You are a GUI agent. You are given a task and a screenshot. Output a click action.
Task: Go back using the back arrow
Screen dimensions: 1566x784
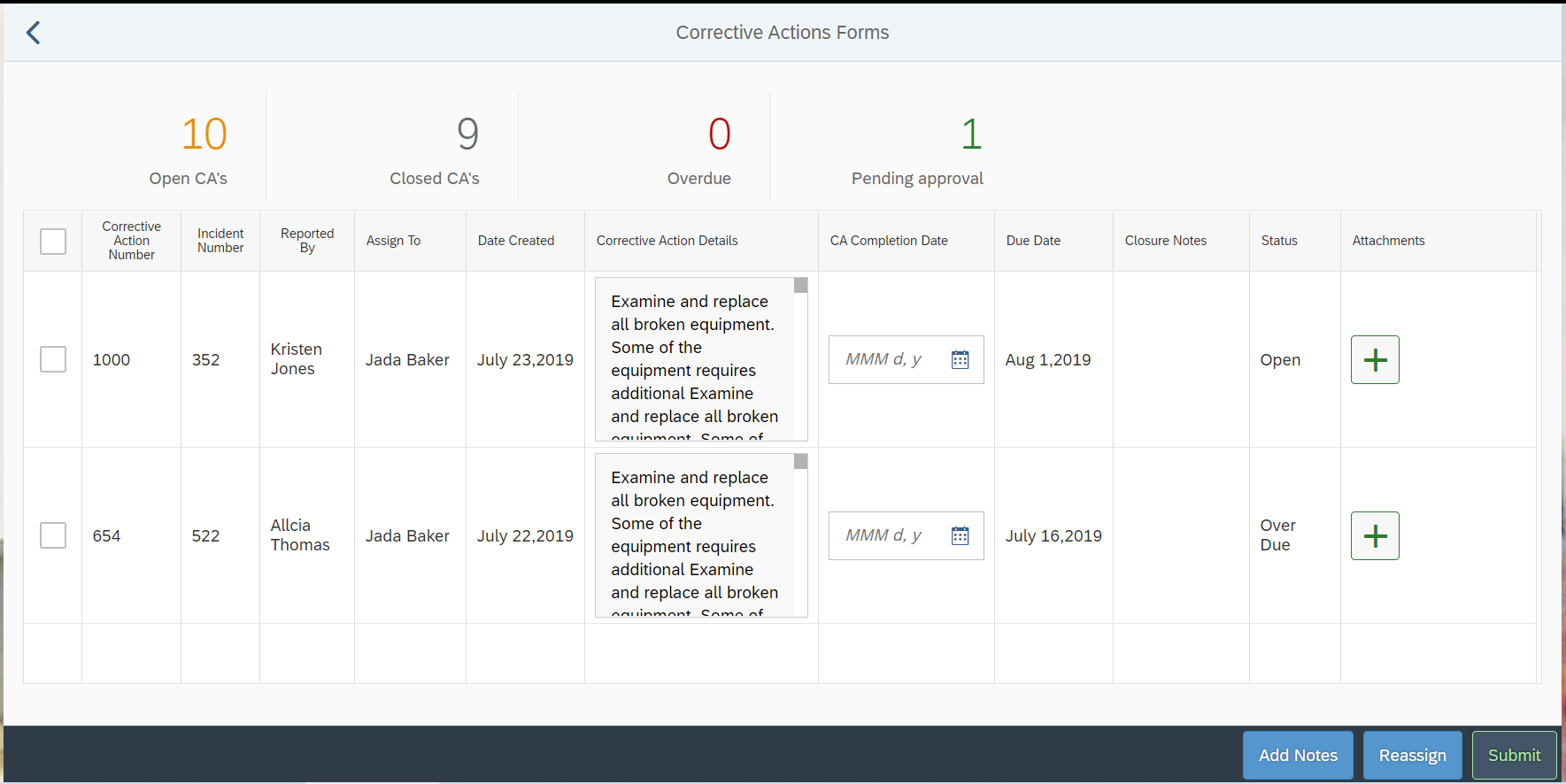[x=34, y=33]
